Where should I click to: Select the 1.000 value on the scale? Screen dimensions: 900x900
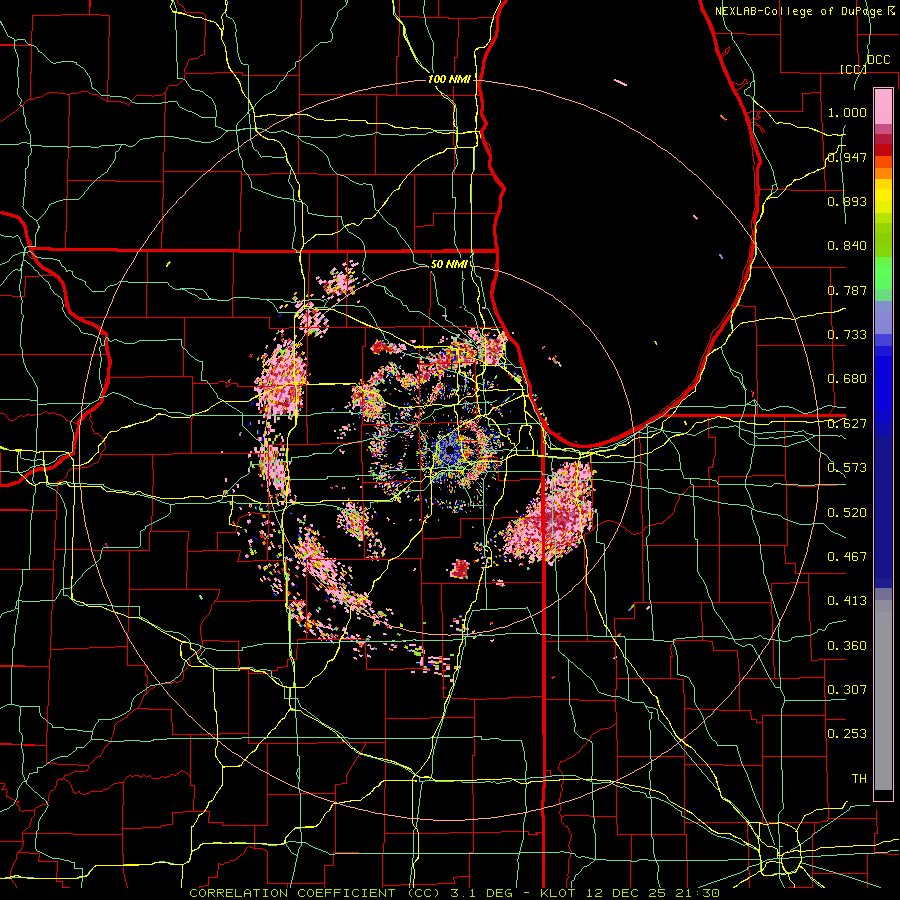847,112
